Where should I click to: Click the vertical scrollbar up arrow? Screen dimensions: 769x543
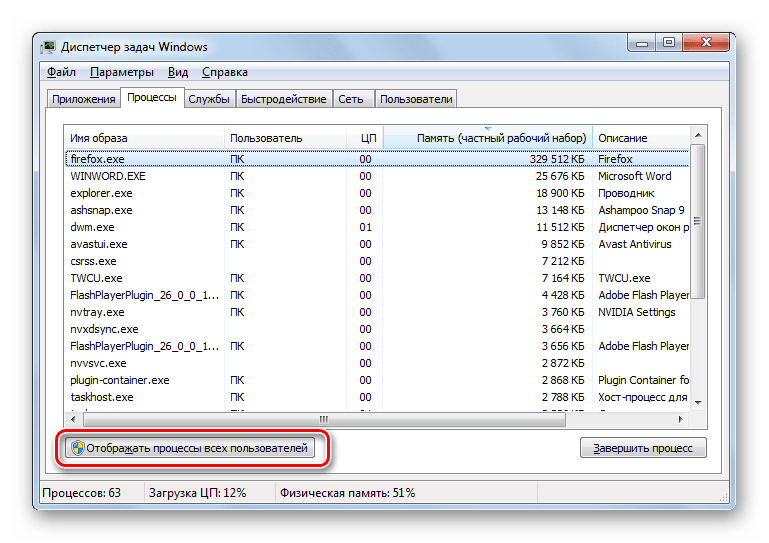[698, 135]
